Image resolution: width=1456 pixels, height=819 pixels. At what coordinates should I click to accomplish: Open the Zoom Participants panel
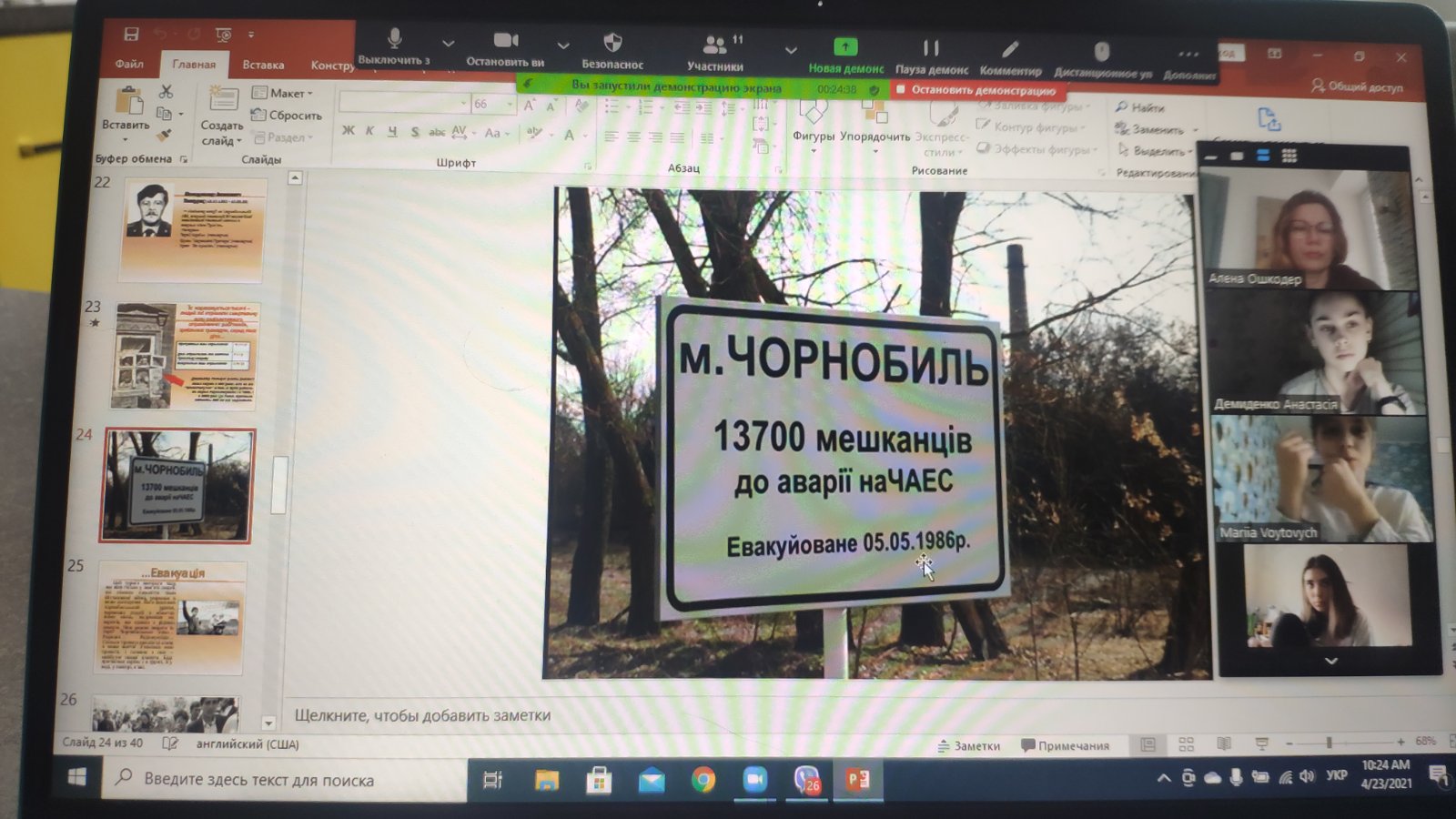click(x=715, y=45)
